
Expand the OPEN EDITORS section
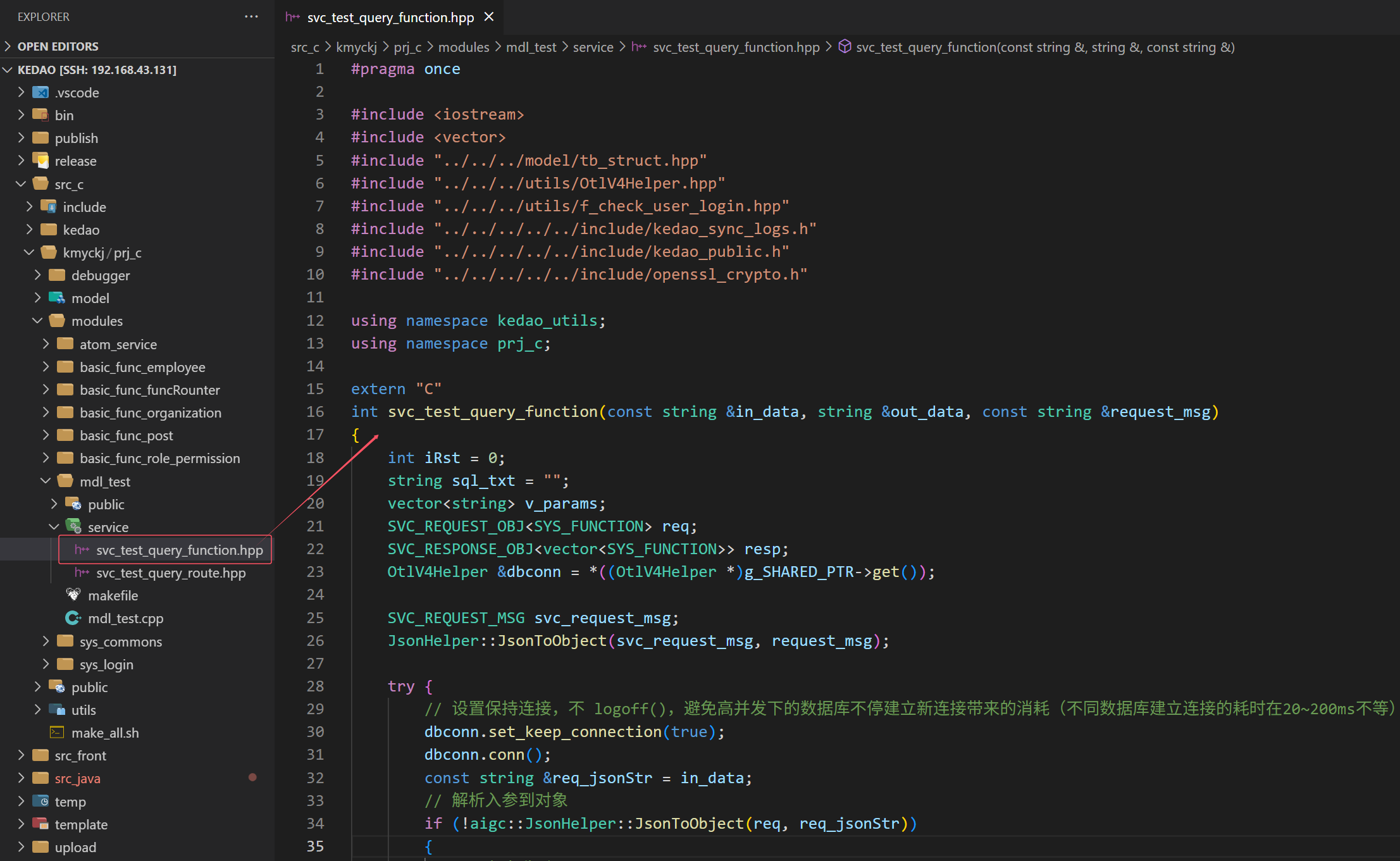pyautogui.click(x=8, y=46)
